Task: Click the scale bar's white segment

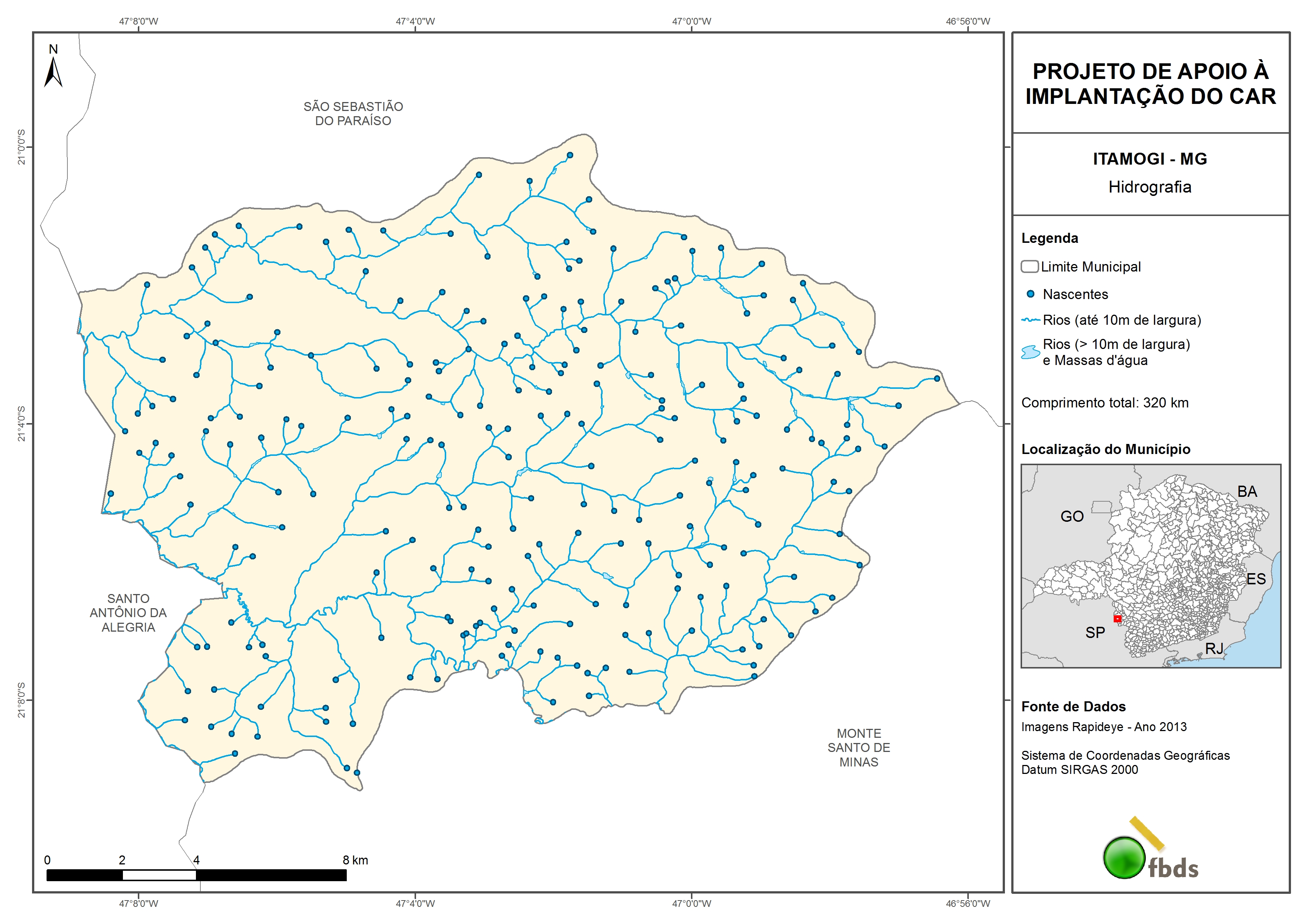Action: click(159, 875)
